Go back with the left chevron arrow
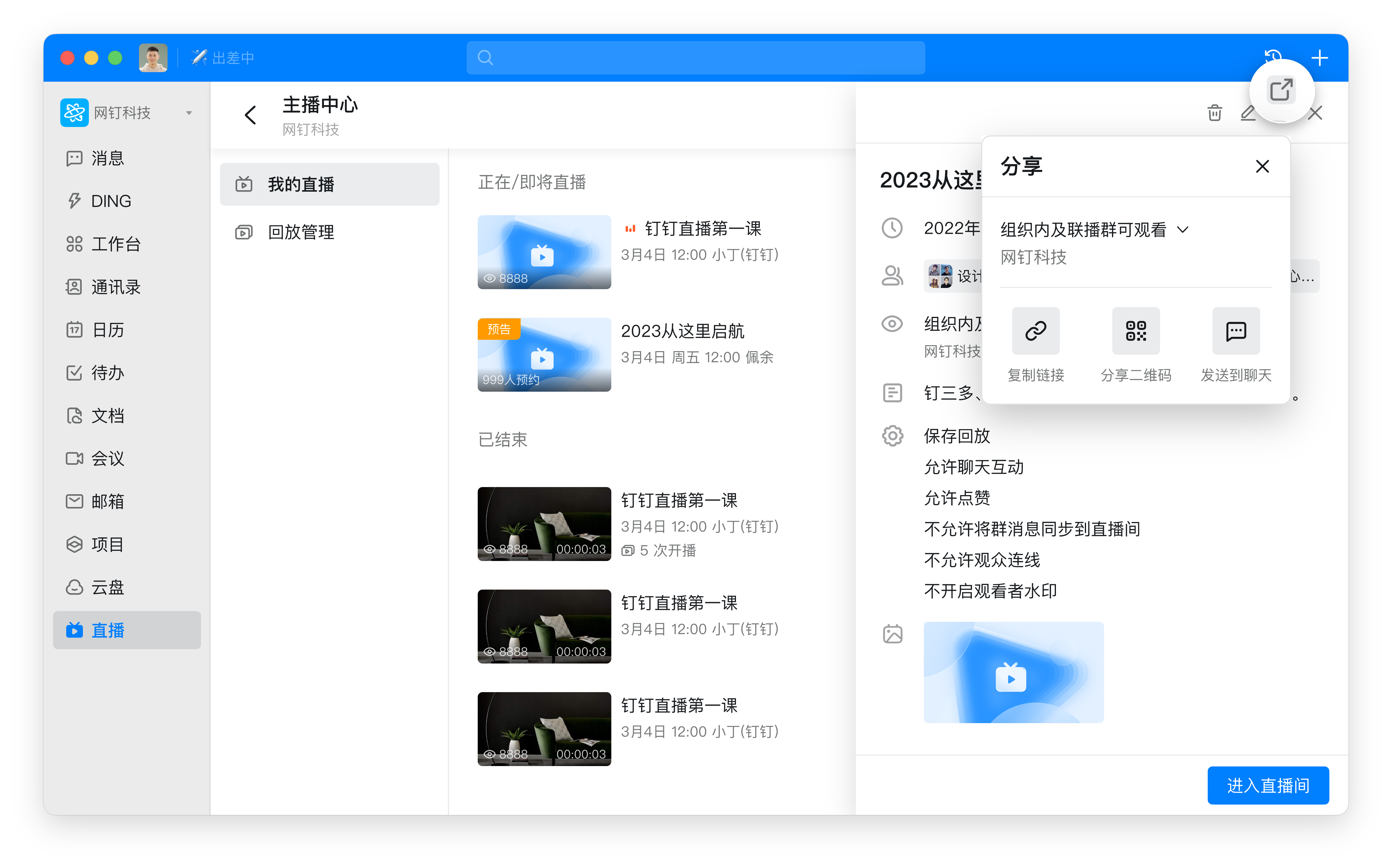The width and height of the screenshot is (1392, 868). (250, 115)
